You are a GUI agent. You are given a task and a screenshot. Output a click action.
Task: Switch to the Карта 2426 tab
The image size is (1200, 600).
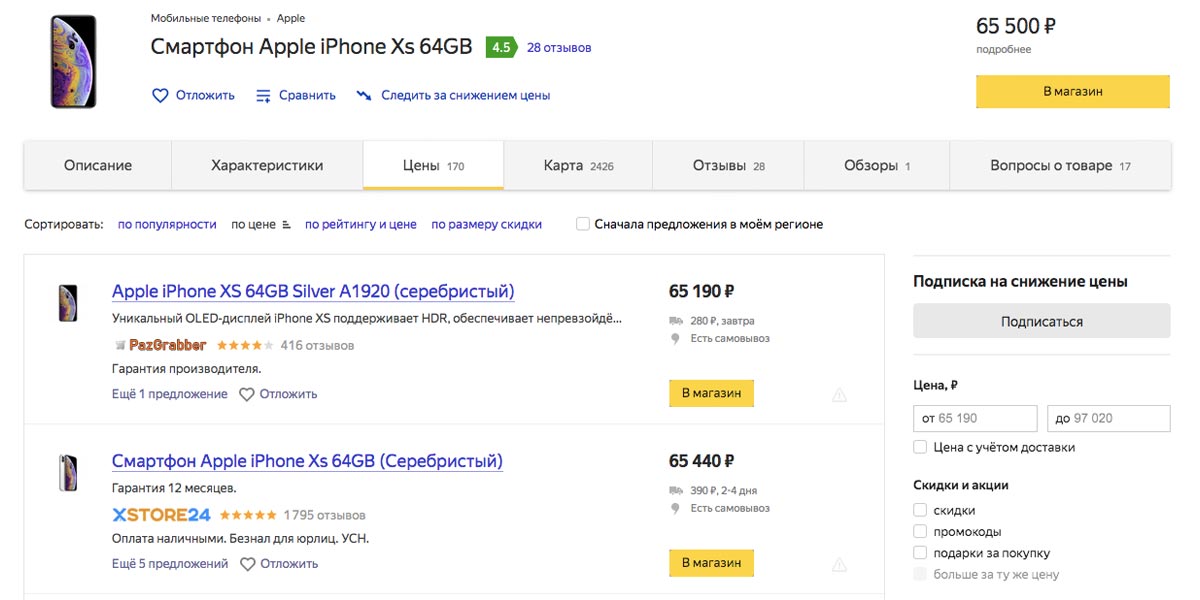click(578, 165)
